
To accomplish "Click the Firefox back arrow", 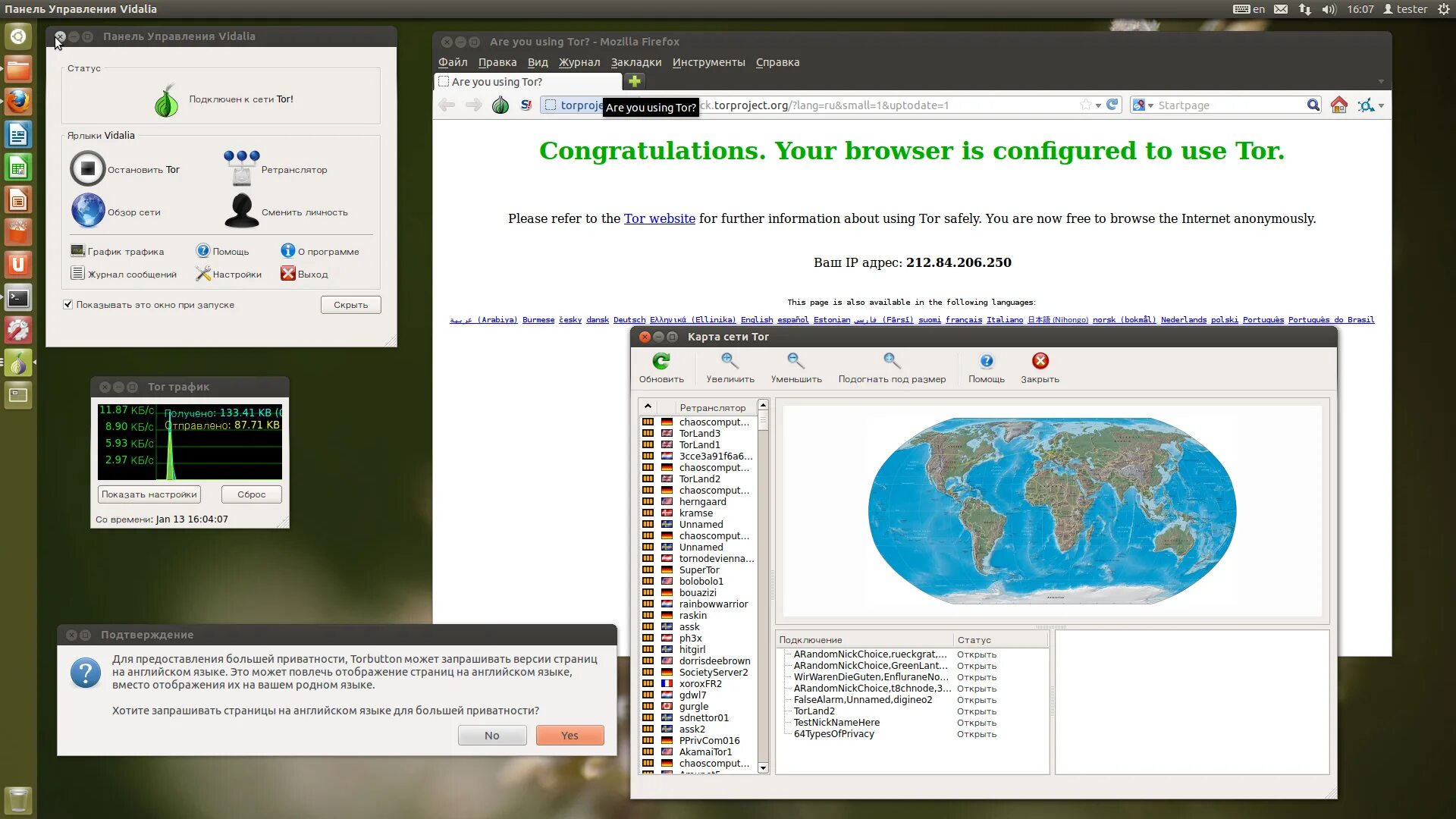I will [447, 105].
